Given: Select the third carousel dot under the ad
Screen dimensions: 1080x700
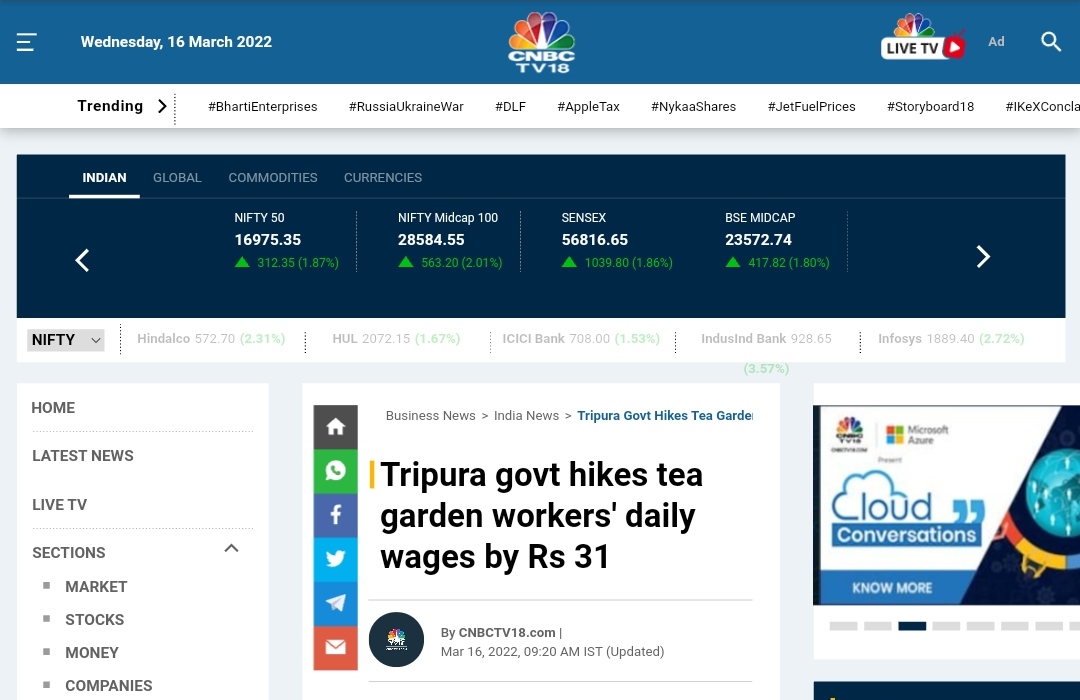Looking at the screenshot, I should tap(911, 625).
